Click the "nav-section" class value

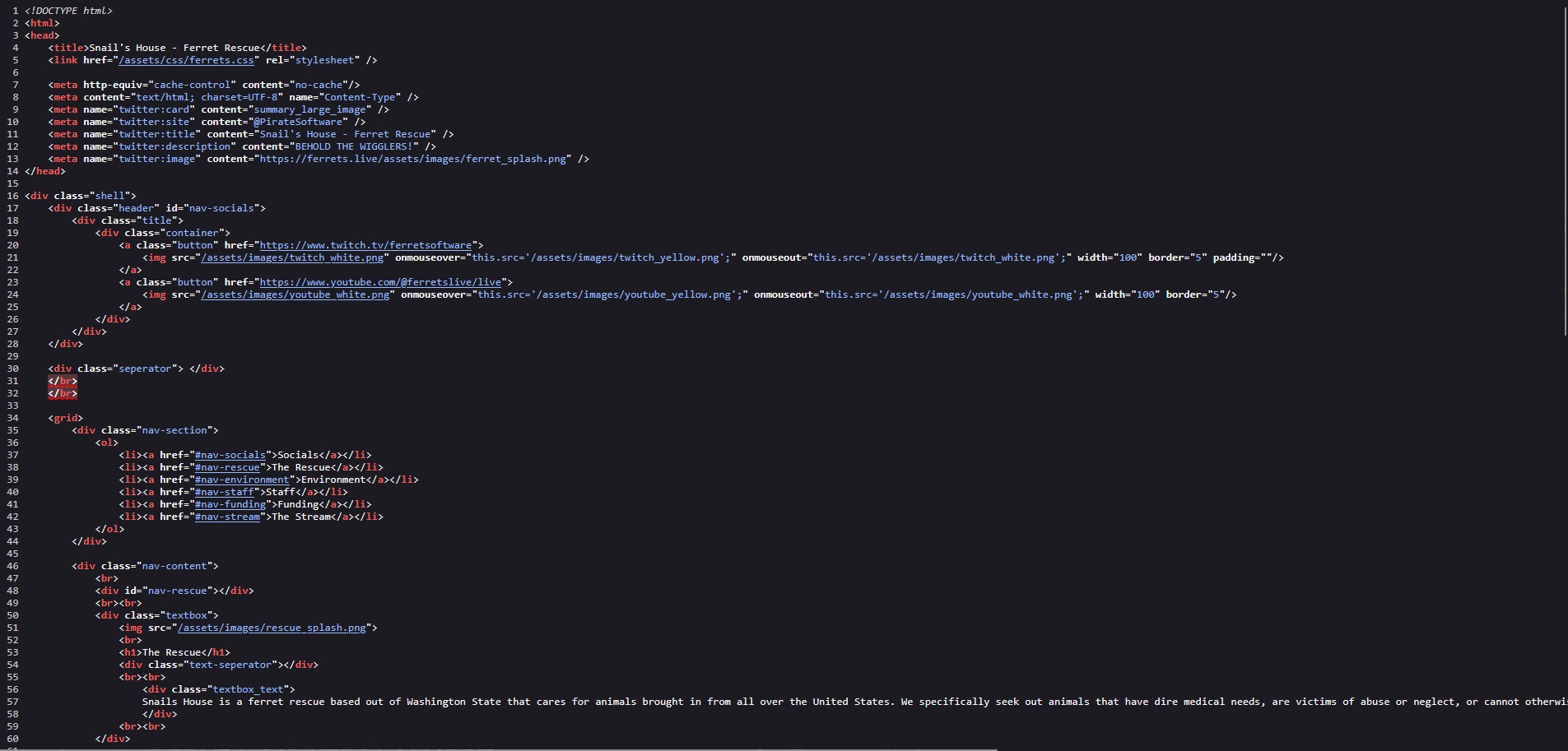pos(174,430)
